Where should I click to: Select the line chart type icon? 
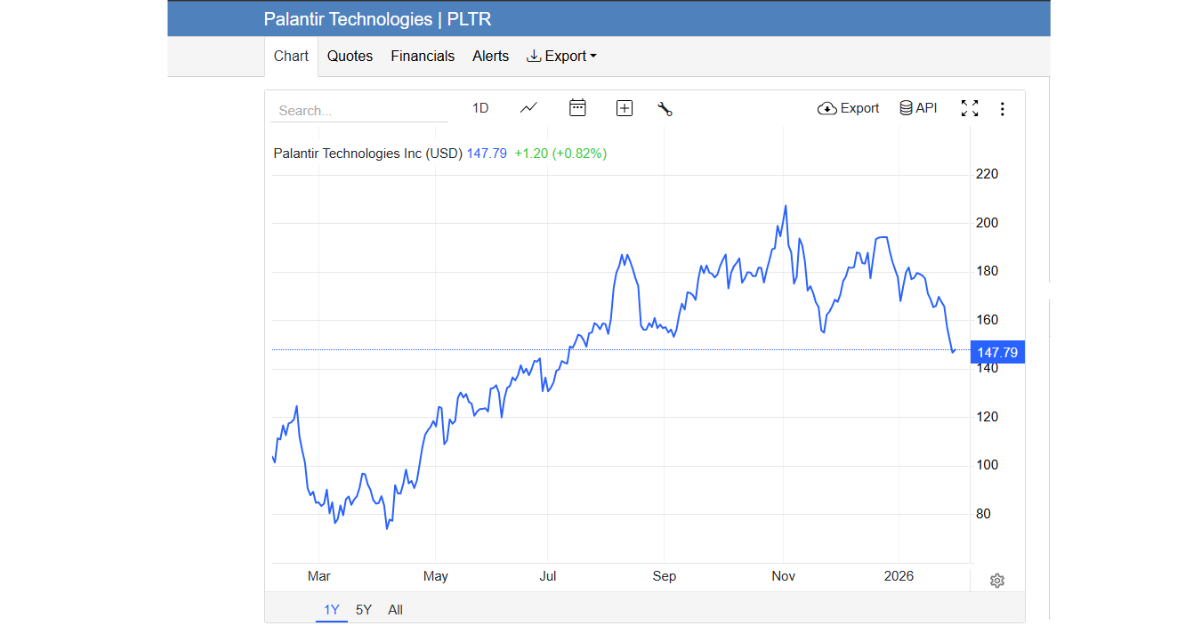click(528, 108)
